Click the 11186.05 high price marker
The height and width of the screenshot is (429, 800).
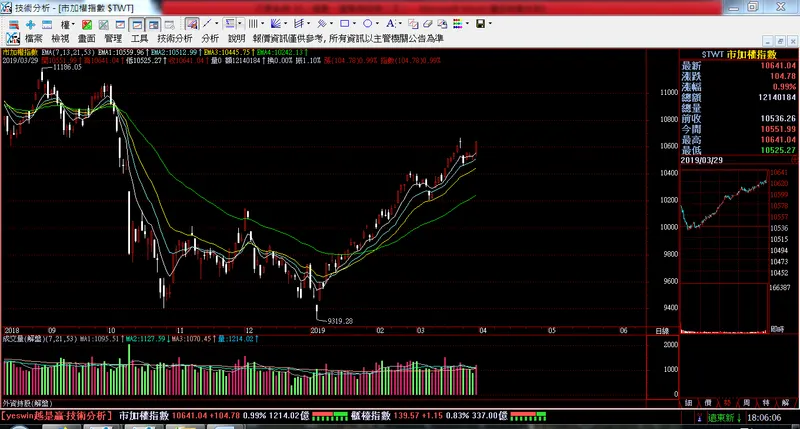67,67
